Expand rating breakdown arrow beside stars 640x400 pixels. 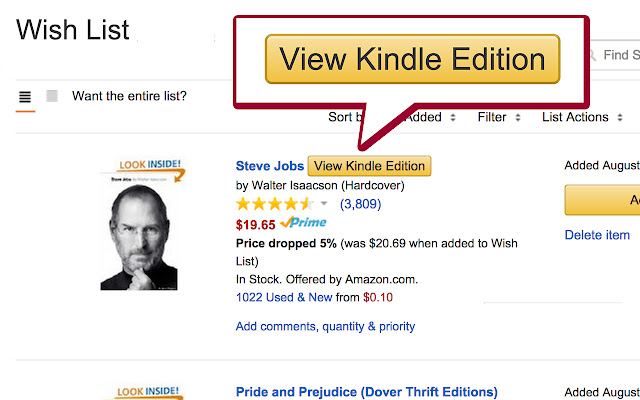point(324,203)
